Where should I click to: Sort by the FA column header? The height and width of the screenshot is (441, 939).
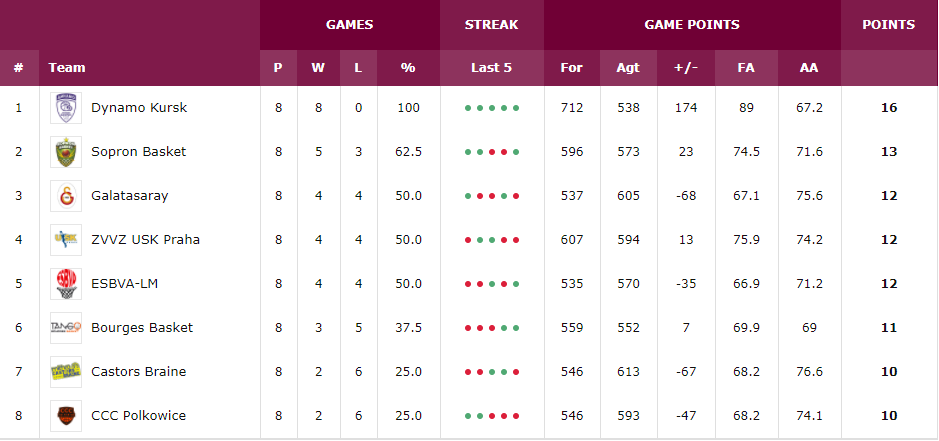point(746,68)
